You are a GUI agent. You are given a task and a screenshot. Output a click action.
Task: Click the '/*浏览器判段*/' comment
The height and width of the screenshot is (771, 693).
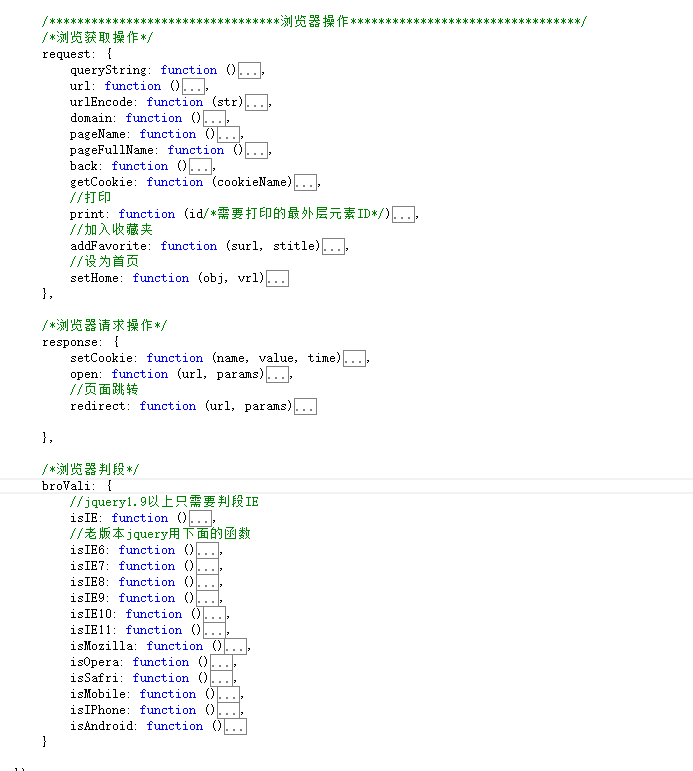click(90, 470)
